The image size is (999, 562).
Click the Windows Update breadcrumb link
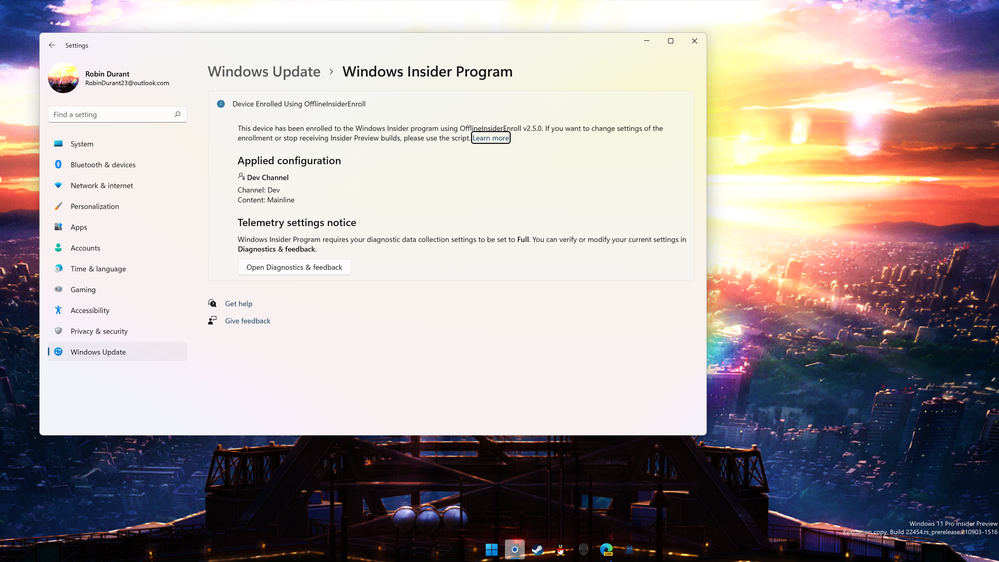pyautogui.click(x=264, y=71)
